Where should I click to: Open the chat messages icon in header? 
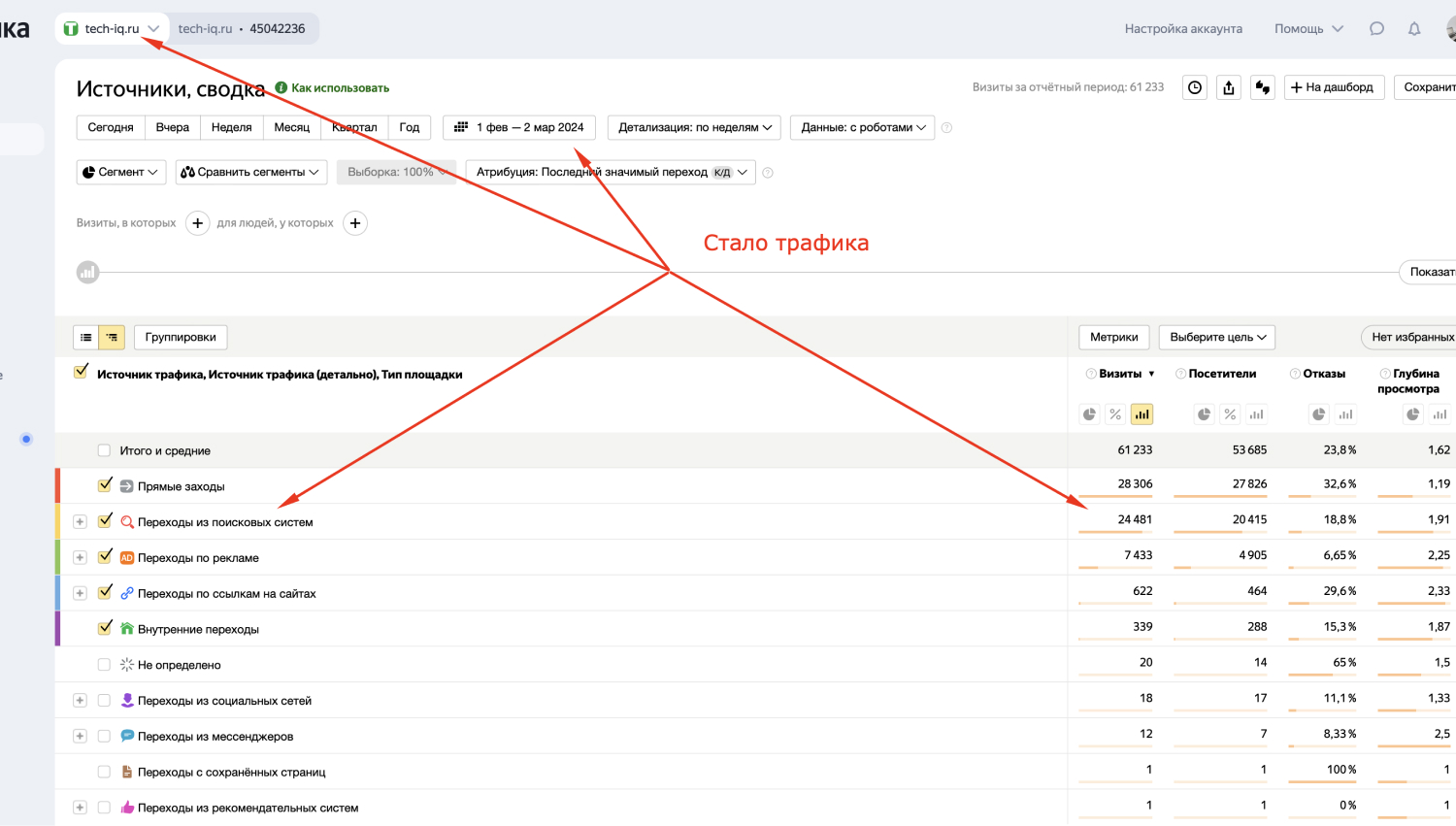(x=1376, y=29)
